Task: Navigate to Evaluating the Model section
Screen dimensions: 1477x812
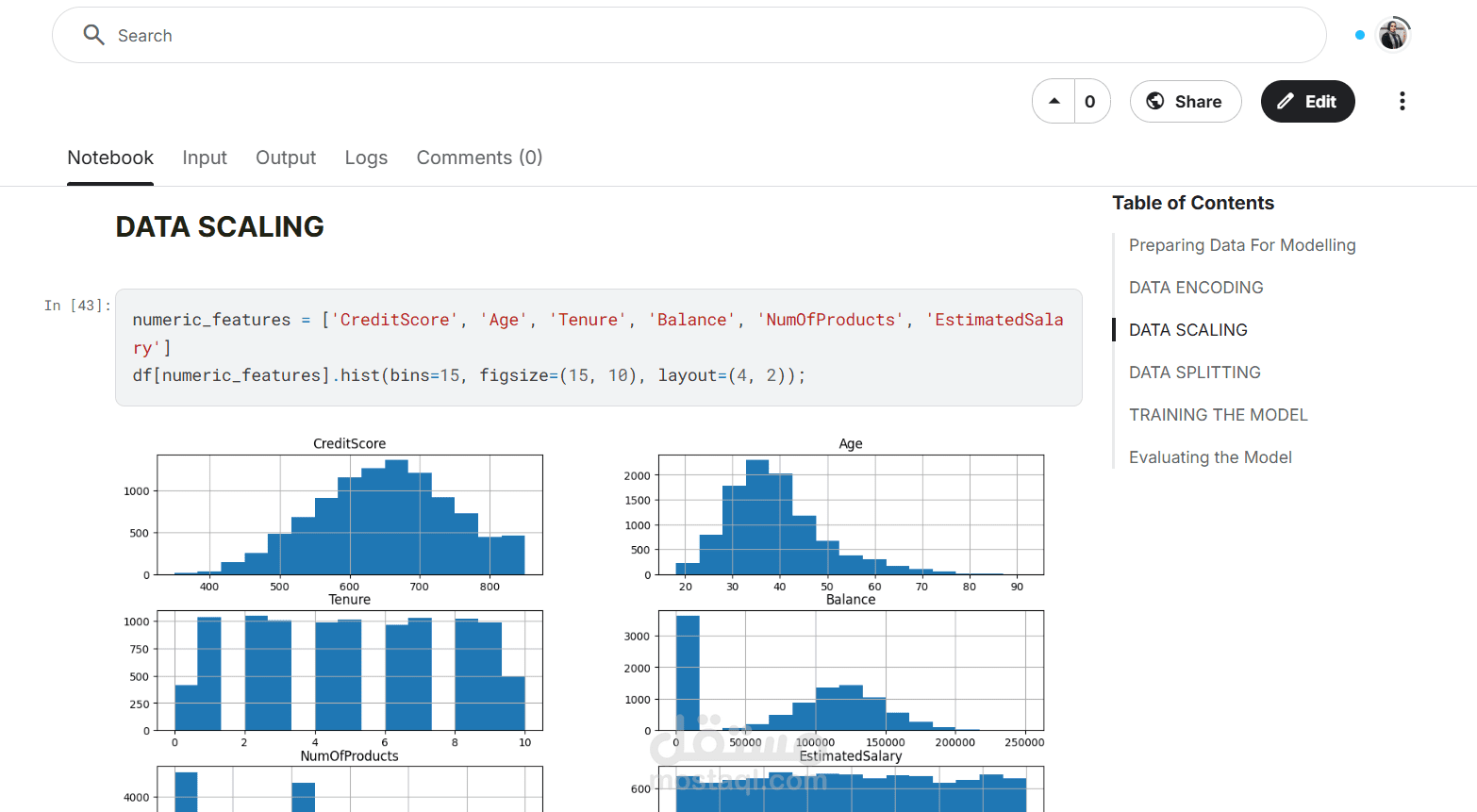Action: (x=1210, y=457)
